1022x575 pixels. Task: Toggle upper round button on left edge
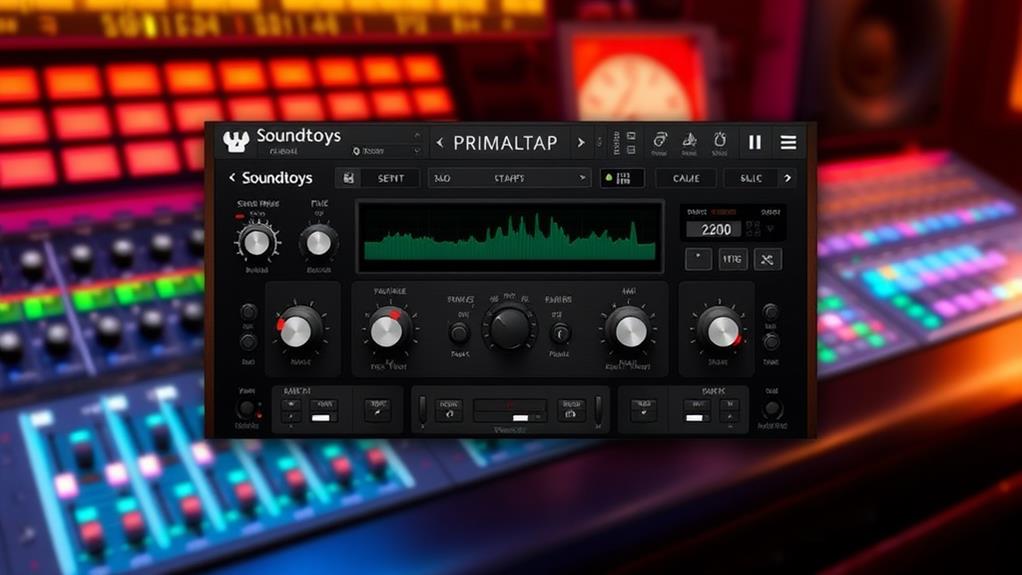click(248, 312)
